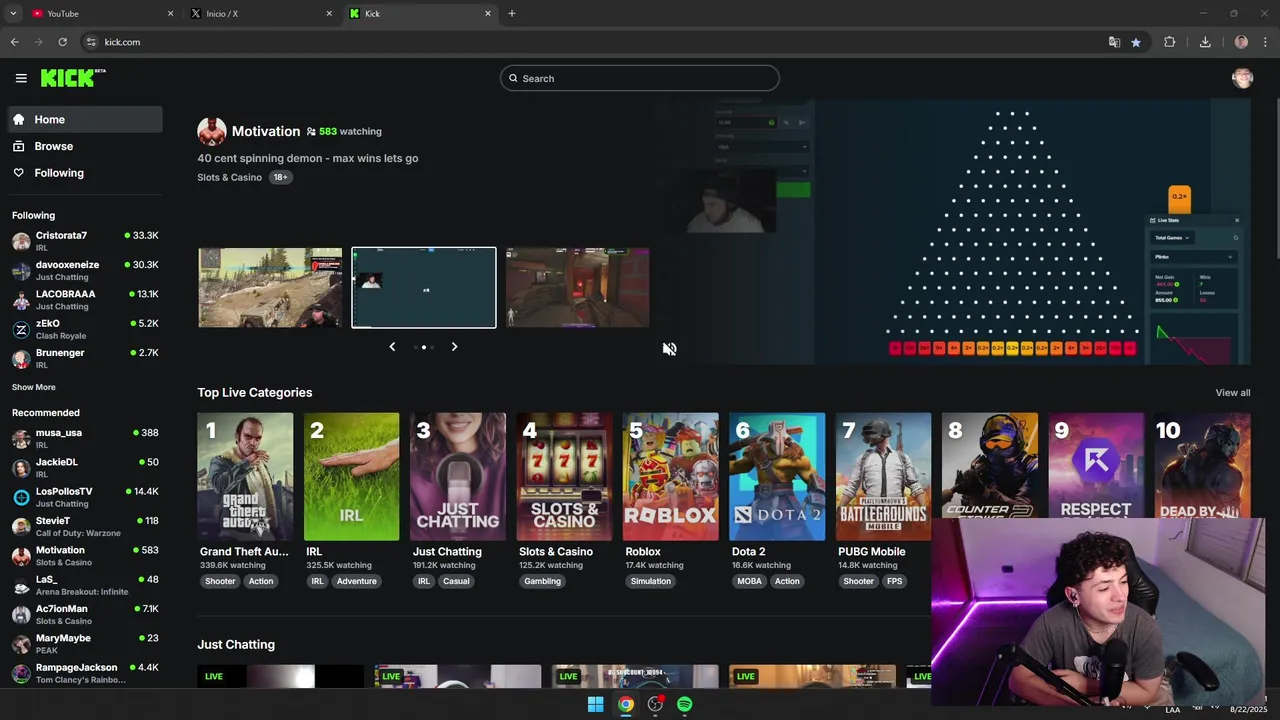Open the Roblox category card
This screenshot has width=1280, height=720.
(670, 476)
